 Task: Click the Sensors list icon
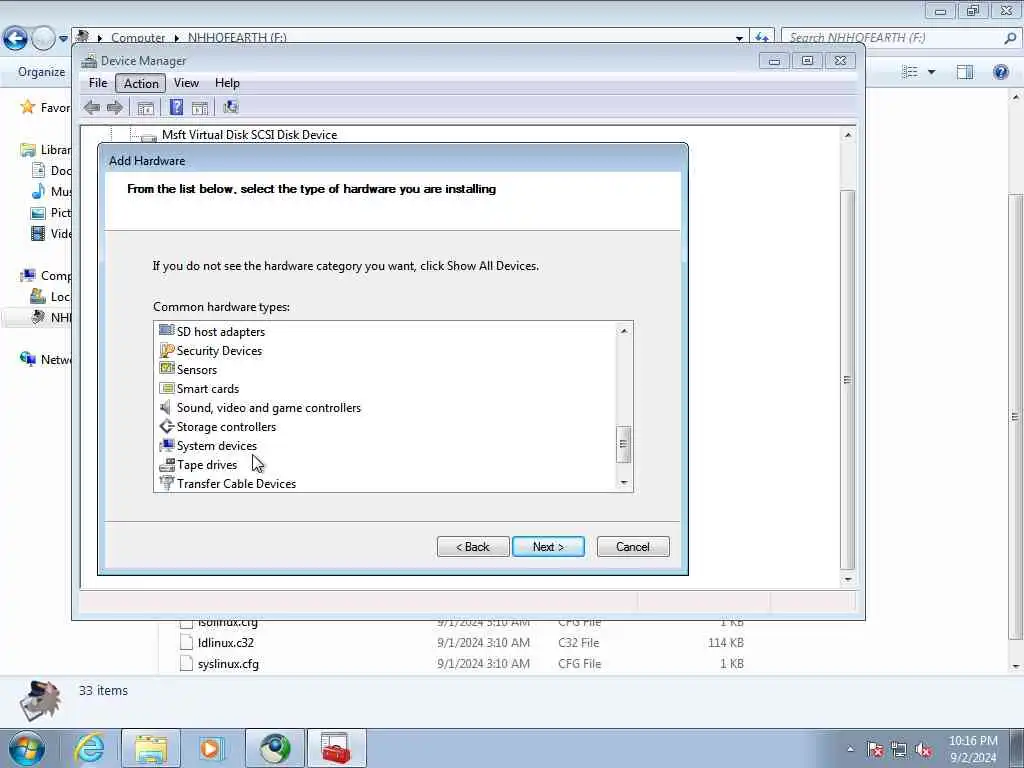(167, 369)
